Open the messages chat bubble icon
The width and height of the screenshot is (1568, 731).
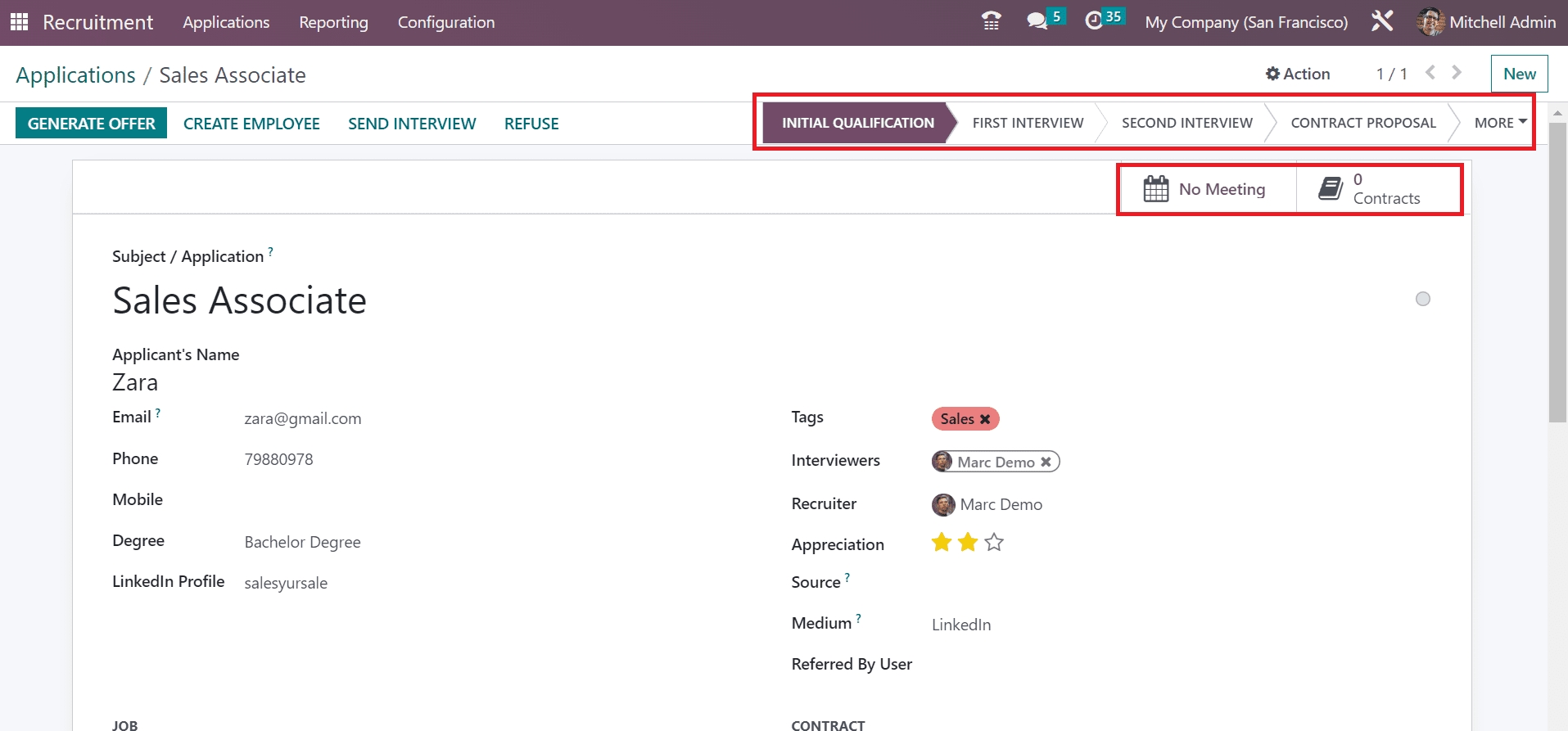(1037, 21)
